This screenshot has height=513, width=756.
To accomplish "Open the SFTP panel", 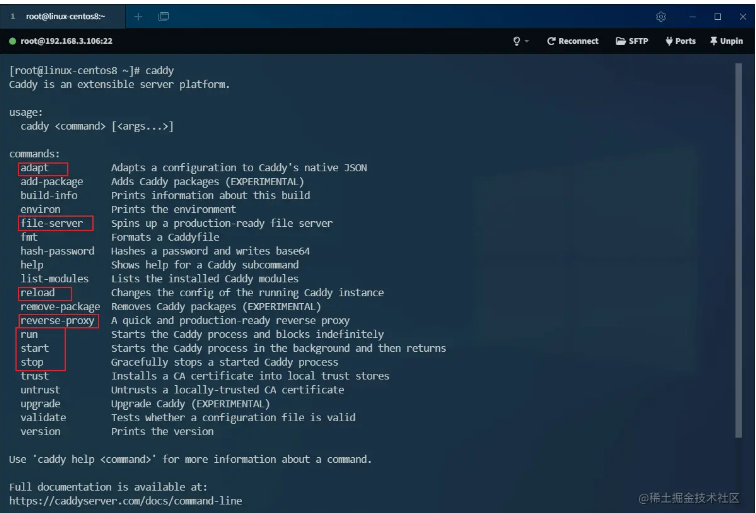I will point(632,41).
